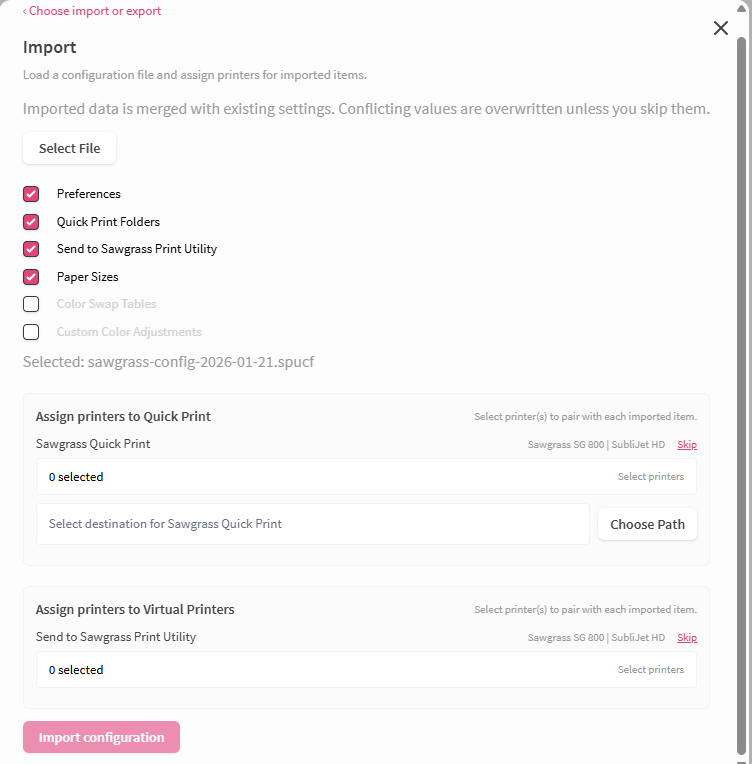The height and width of the screenshot is (764, 752).
Task: Click the Paper Sizes label
Action: 87,277
